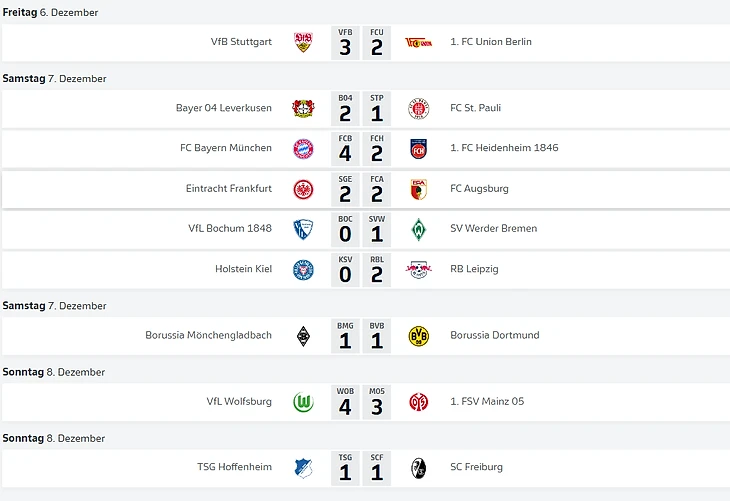Open the FC Bayern München crest
This screenshot has height=501, width=730.
pos(303,148)
